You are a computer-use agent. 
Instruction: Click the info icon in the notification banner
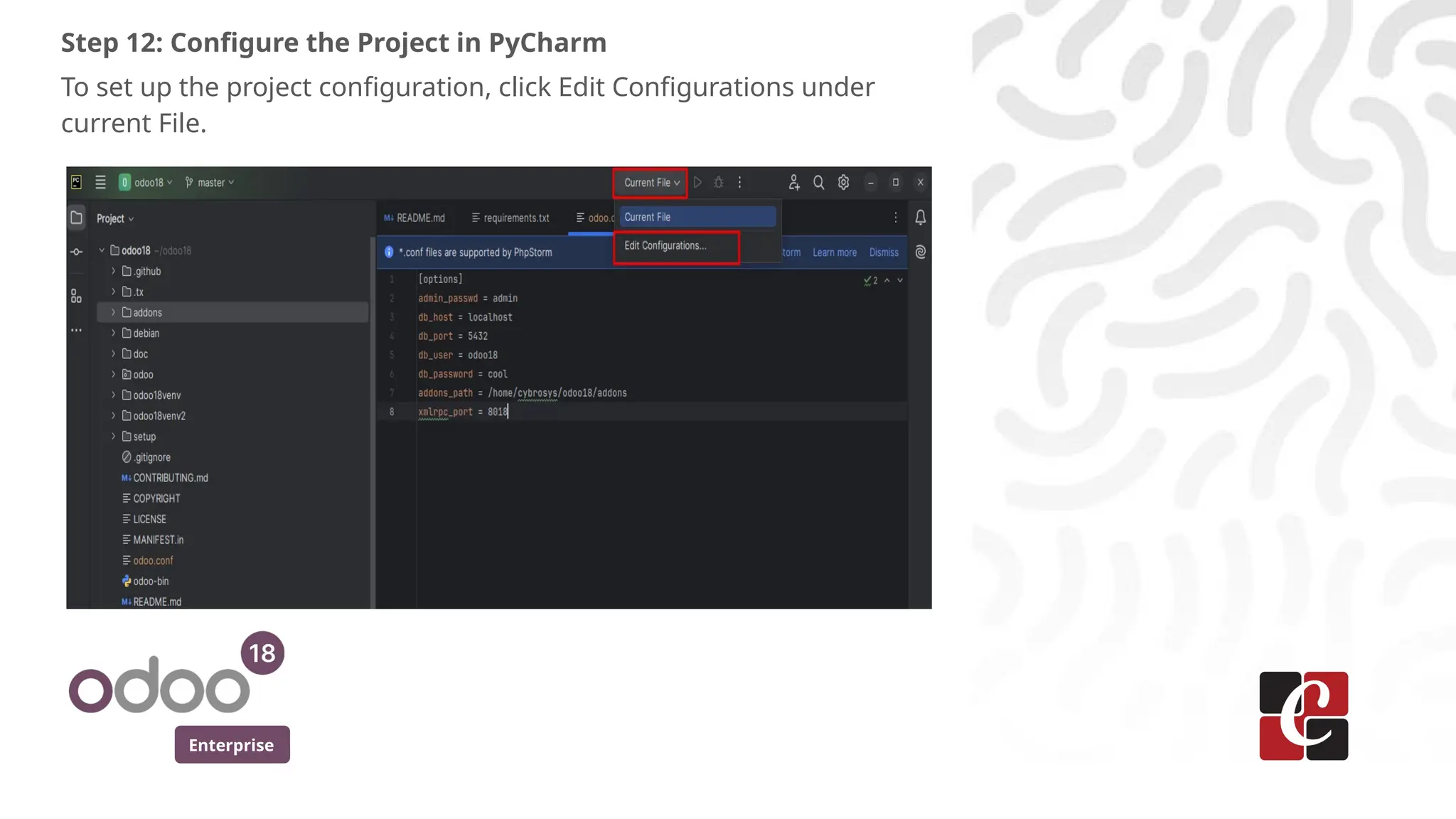point(389,252)
